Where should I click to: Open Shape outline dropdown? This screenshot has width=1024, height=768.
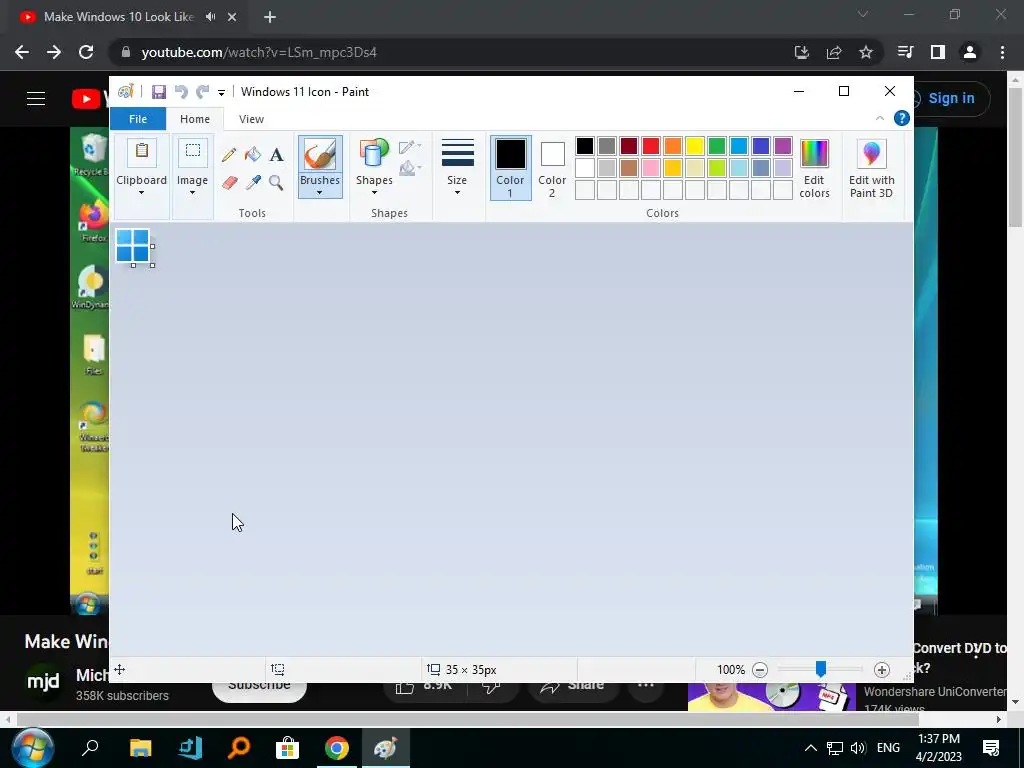[x=410, y=147]
